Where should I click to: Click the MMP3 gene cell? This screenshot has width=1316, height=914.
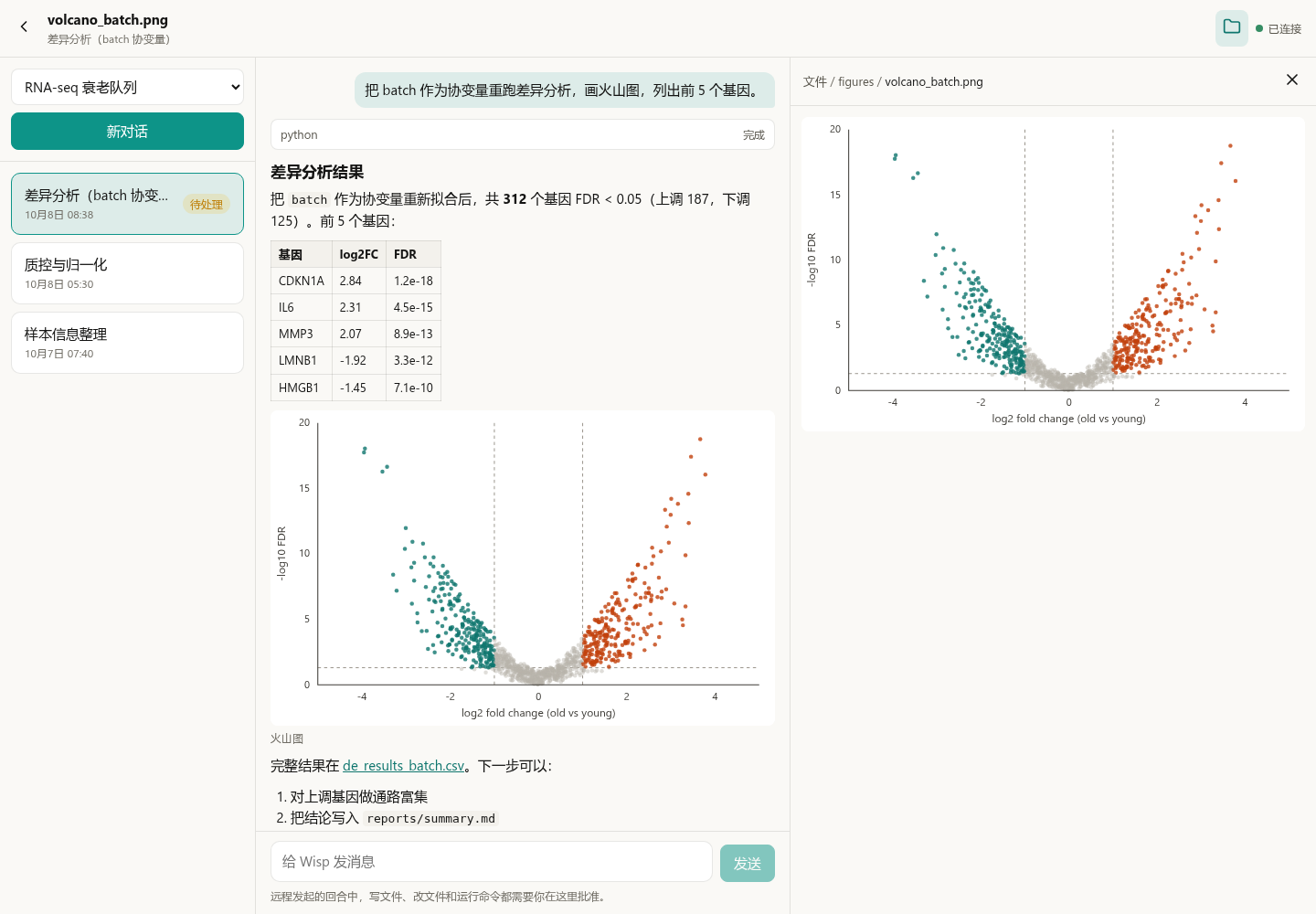tap(302, 334)
